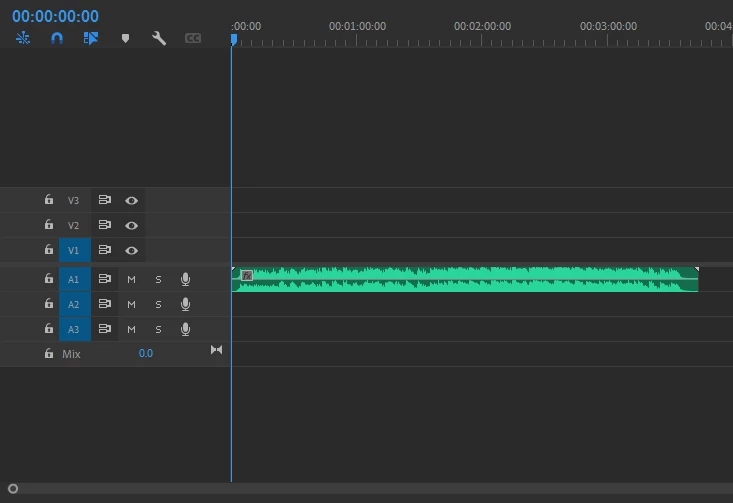
Task: Toggle Linked Selection button
Action: [91, 38]
